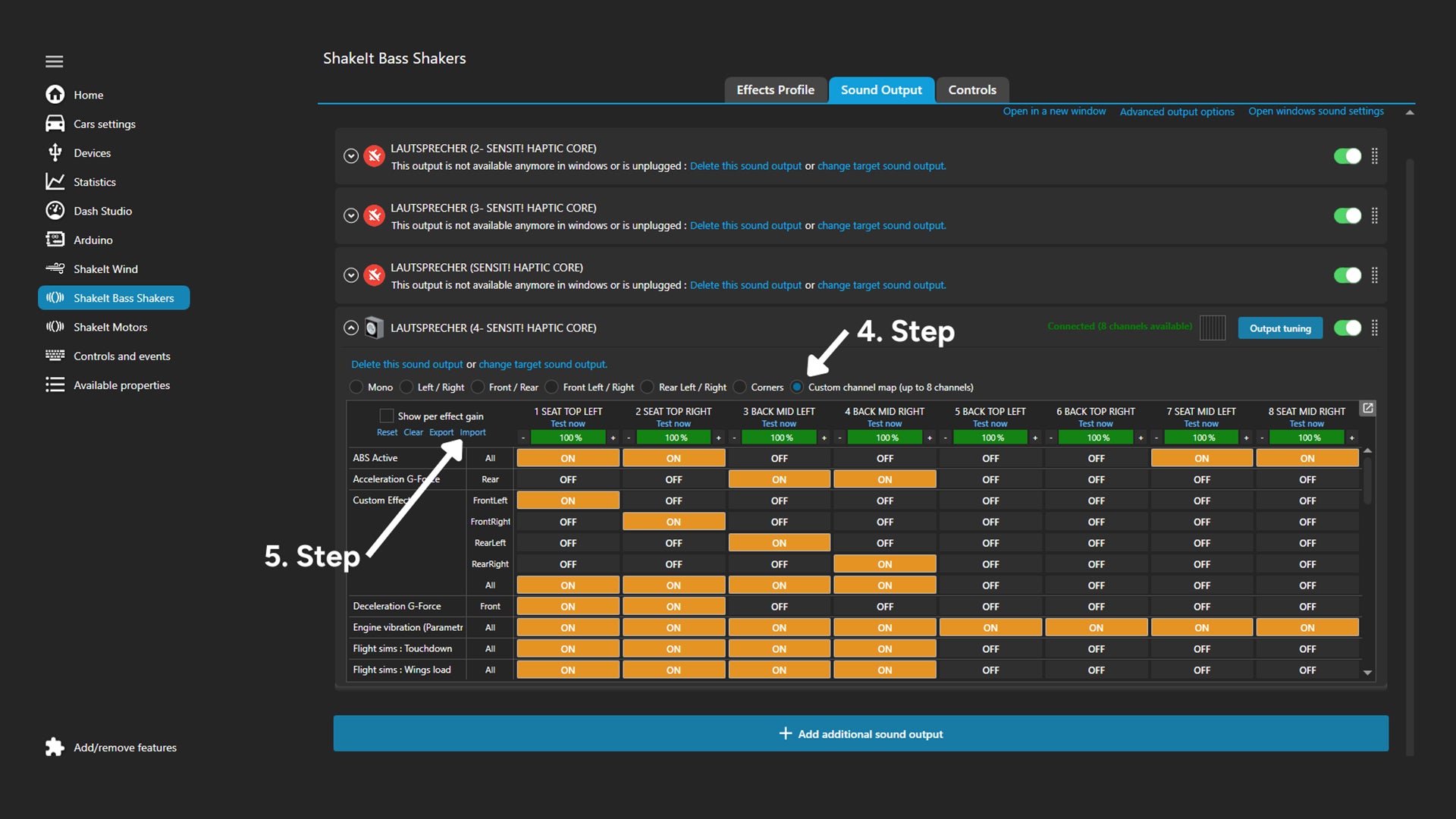Expand the Lautsprecher (Sensit! Haptic Core) entry

pos(350,275)
